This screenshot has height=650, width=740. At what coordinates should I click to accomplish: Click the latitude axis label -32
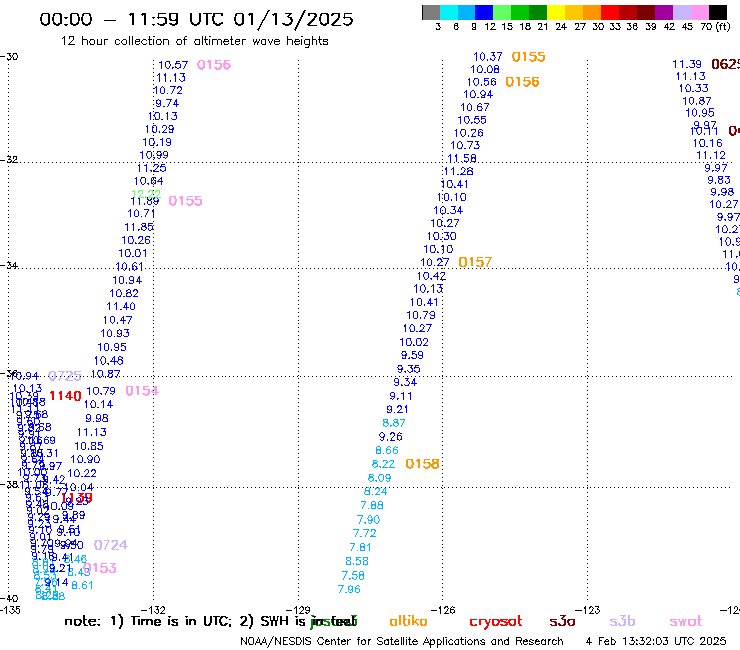9,159
